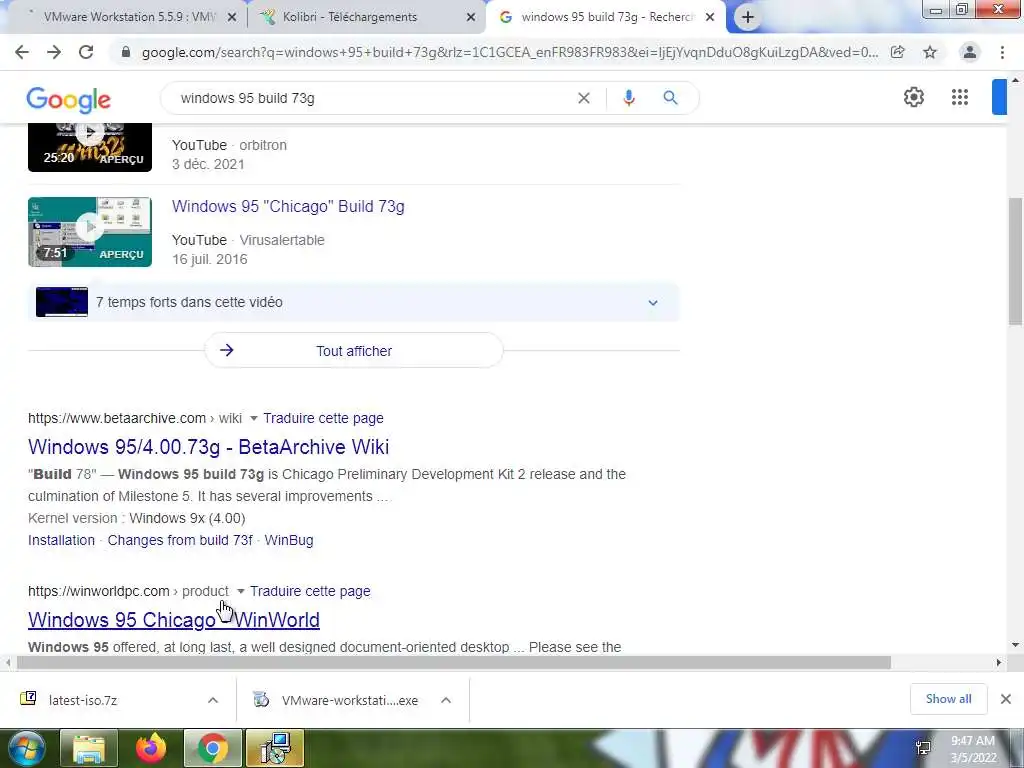The width and height of the screenshot is (1024, 768).
Task: Open Google apps grid
Action: (x=959, y=97)
